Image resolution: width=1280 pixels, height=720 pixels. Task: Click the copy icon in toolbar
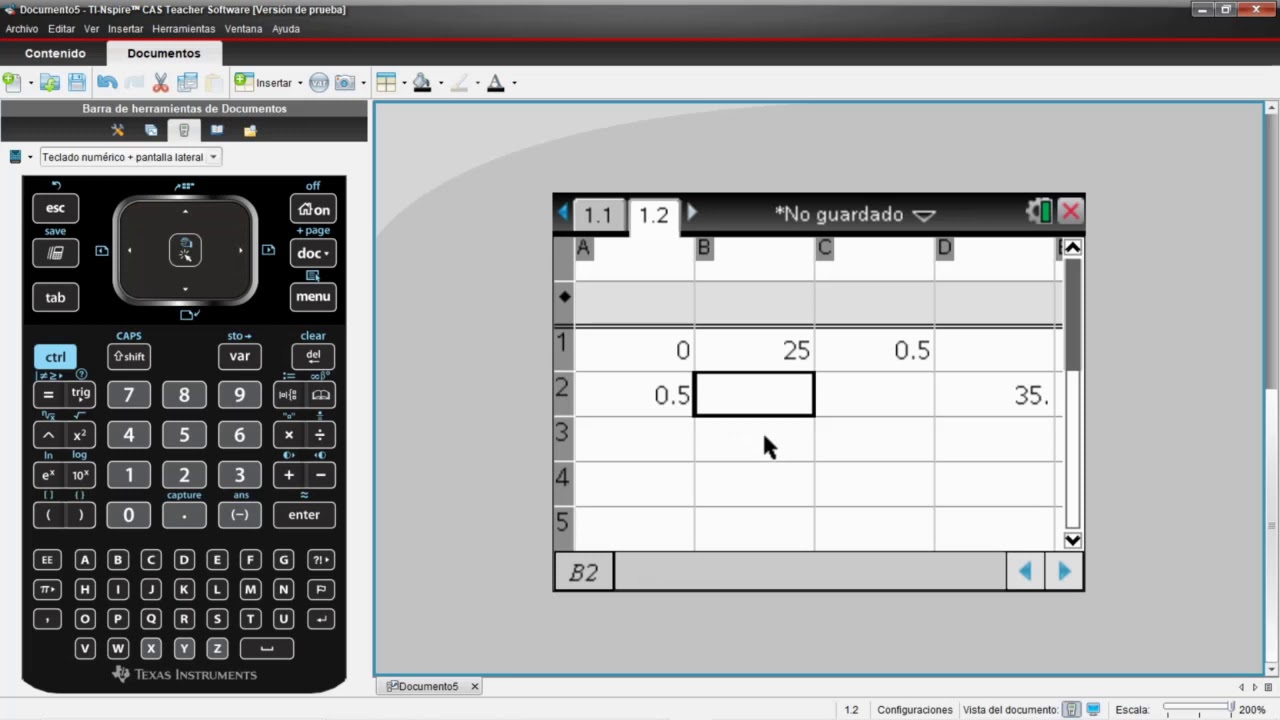(x=187, y=83)
